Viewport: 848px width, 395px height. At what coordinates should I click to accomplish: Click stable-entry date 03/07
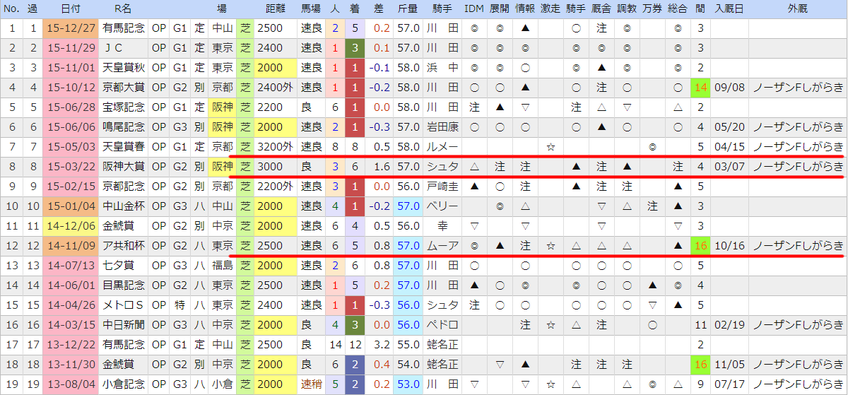[x=728, y=167]
